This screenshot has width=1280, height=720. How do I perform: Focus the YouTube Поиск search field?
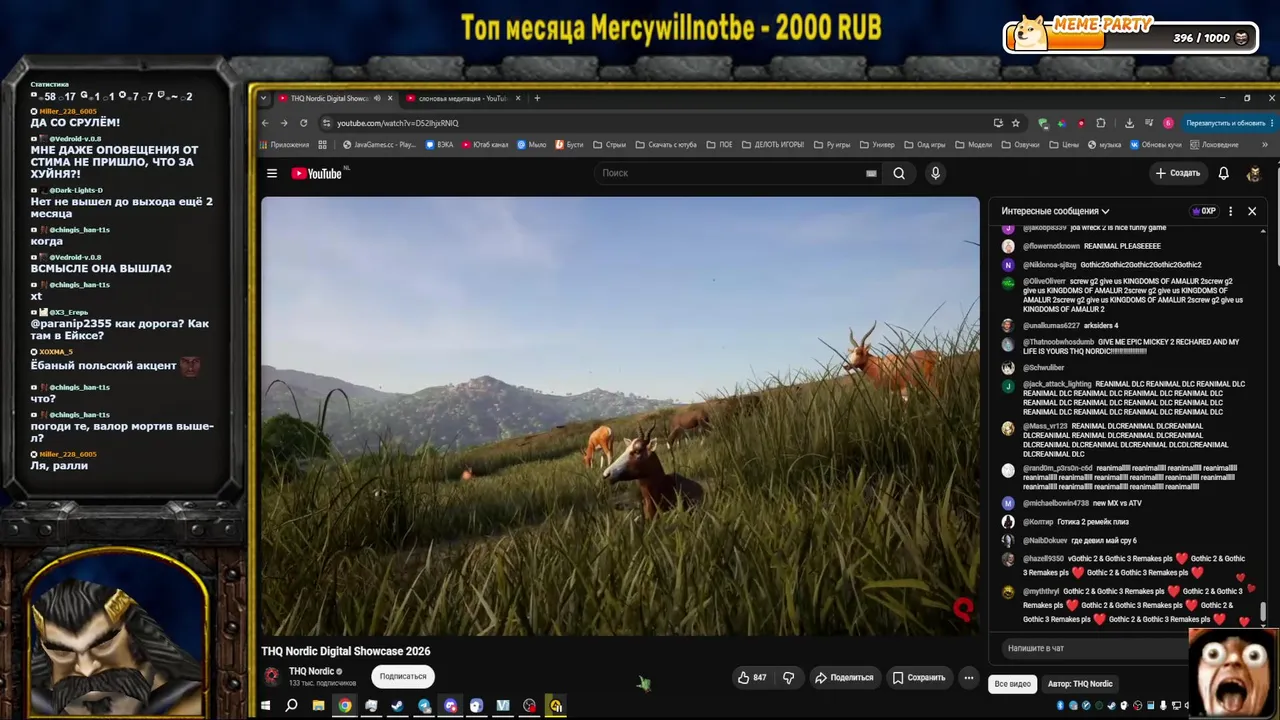click(x=730, y=173)
